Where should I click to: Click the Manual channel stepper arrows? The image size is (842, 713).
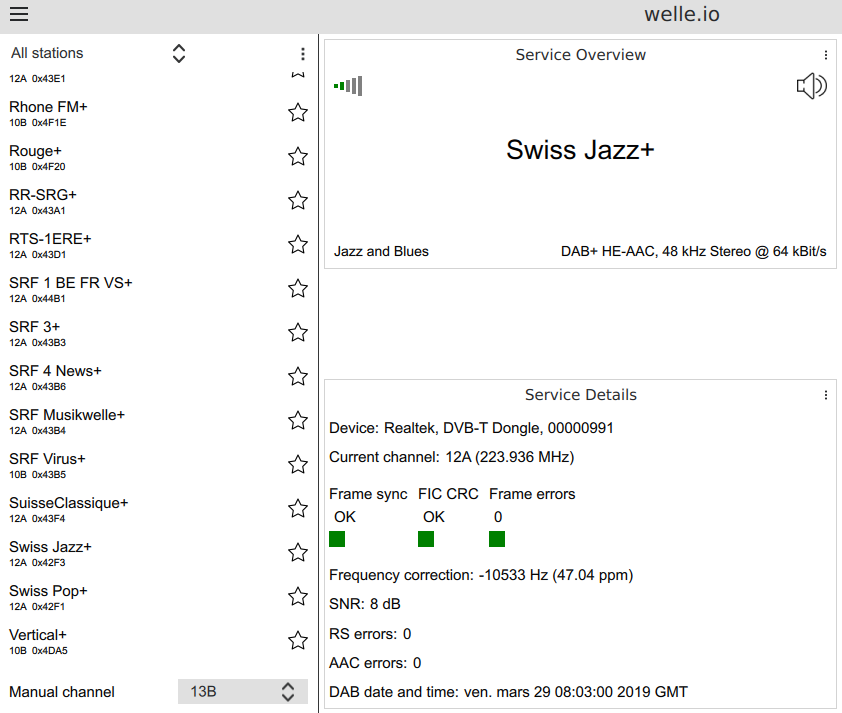(288, 692)
